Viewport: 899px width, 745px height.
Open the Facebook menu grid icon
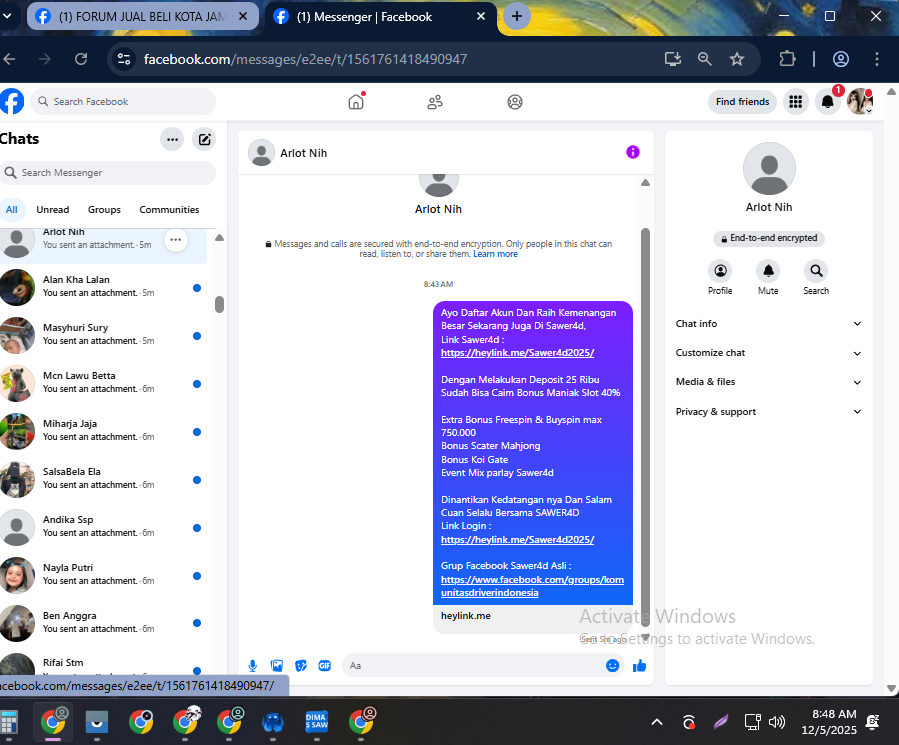795,102
